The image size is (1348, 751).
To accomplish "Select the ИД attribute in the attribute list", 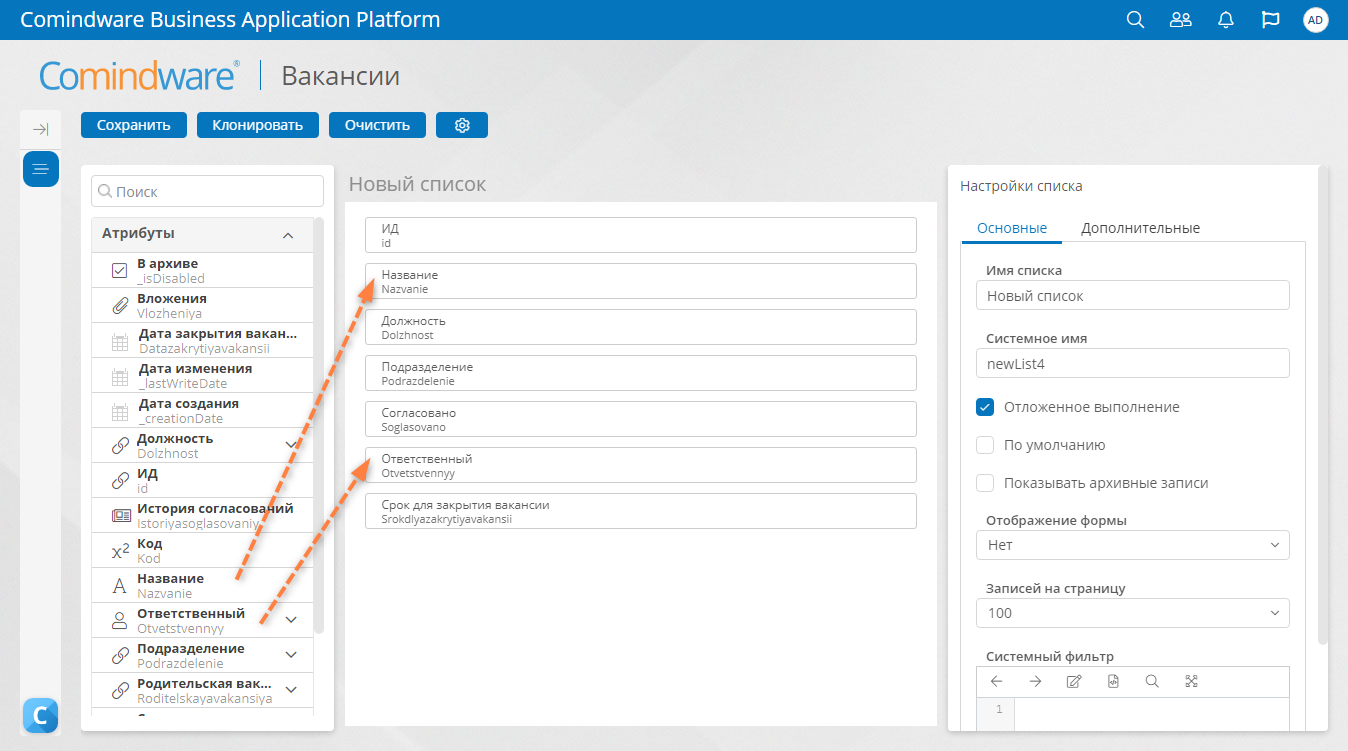I will click(203, 481).
